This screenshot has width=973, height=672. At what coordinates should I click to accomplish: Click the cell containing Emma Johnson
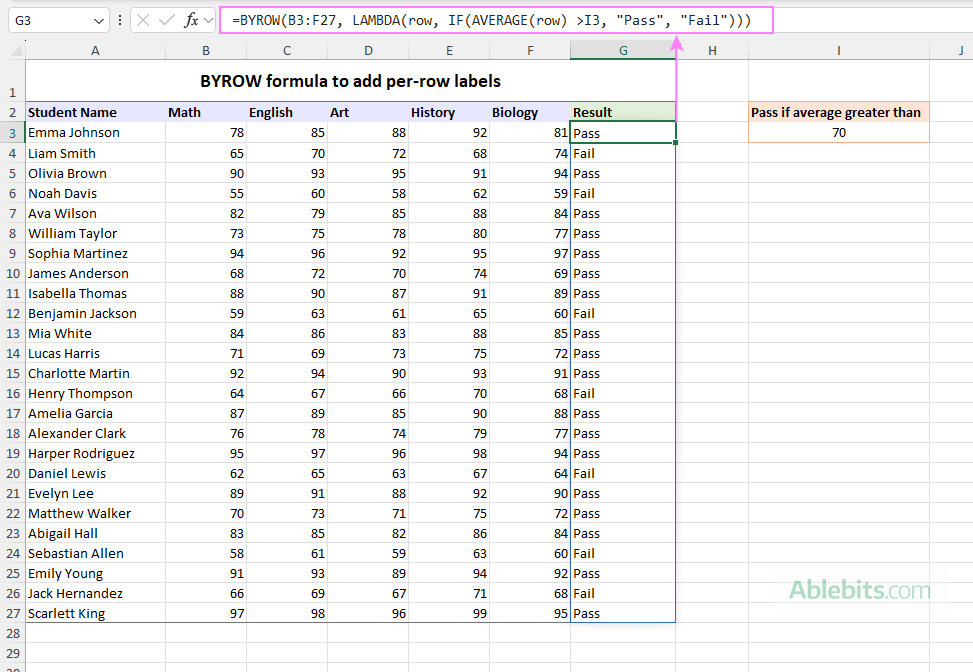(x=73, y=132)
